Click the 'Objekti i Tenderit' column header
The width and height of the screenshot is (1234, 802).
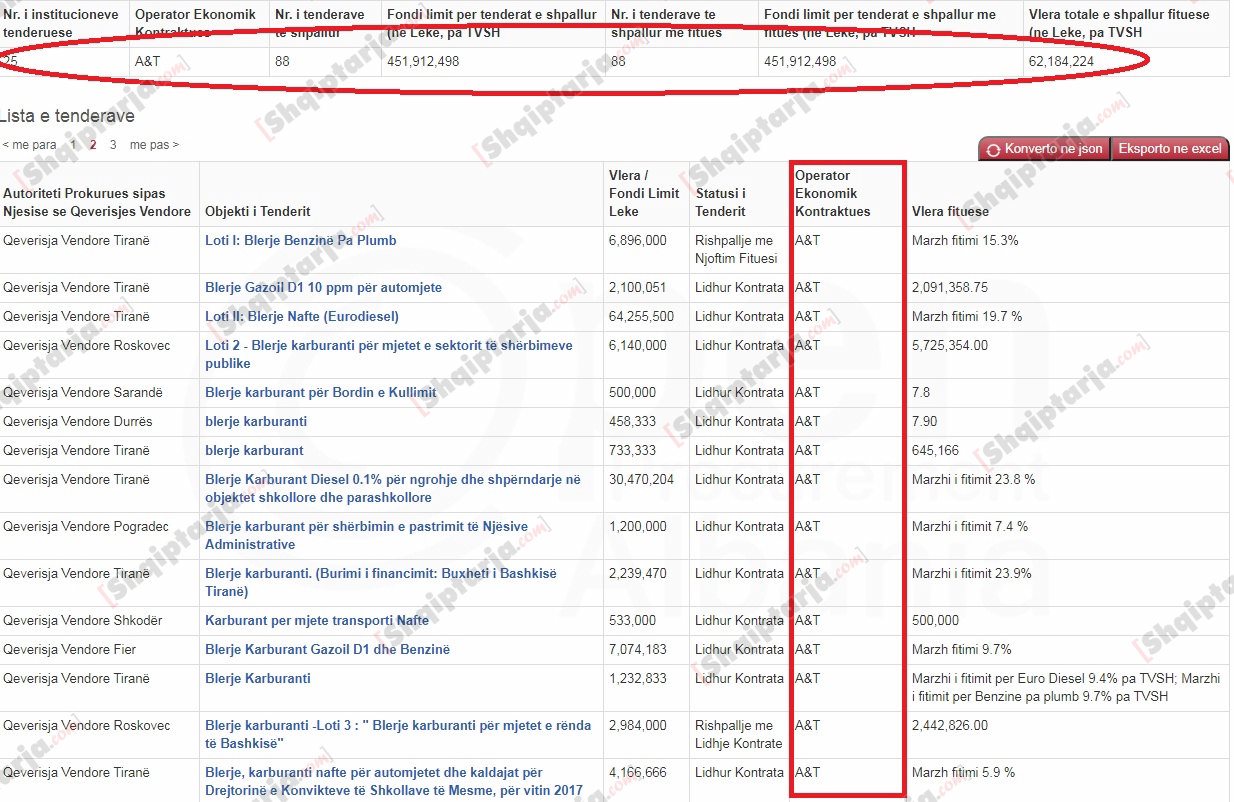point(257,211)
